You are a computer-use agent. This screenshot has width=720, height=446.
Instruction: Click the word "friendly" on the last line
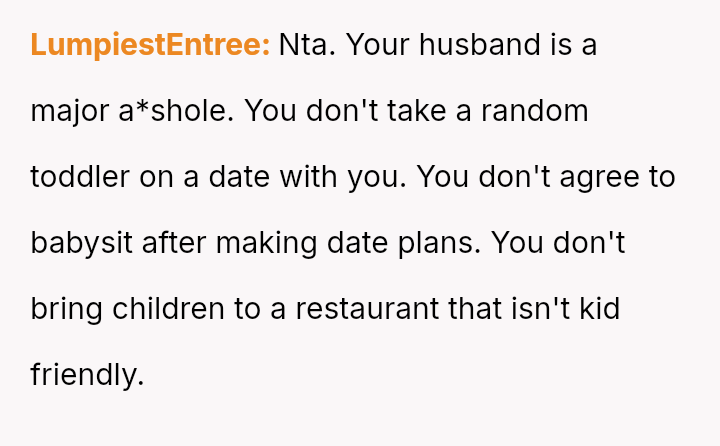point(87,376)
